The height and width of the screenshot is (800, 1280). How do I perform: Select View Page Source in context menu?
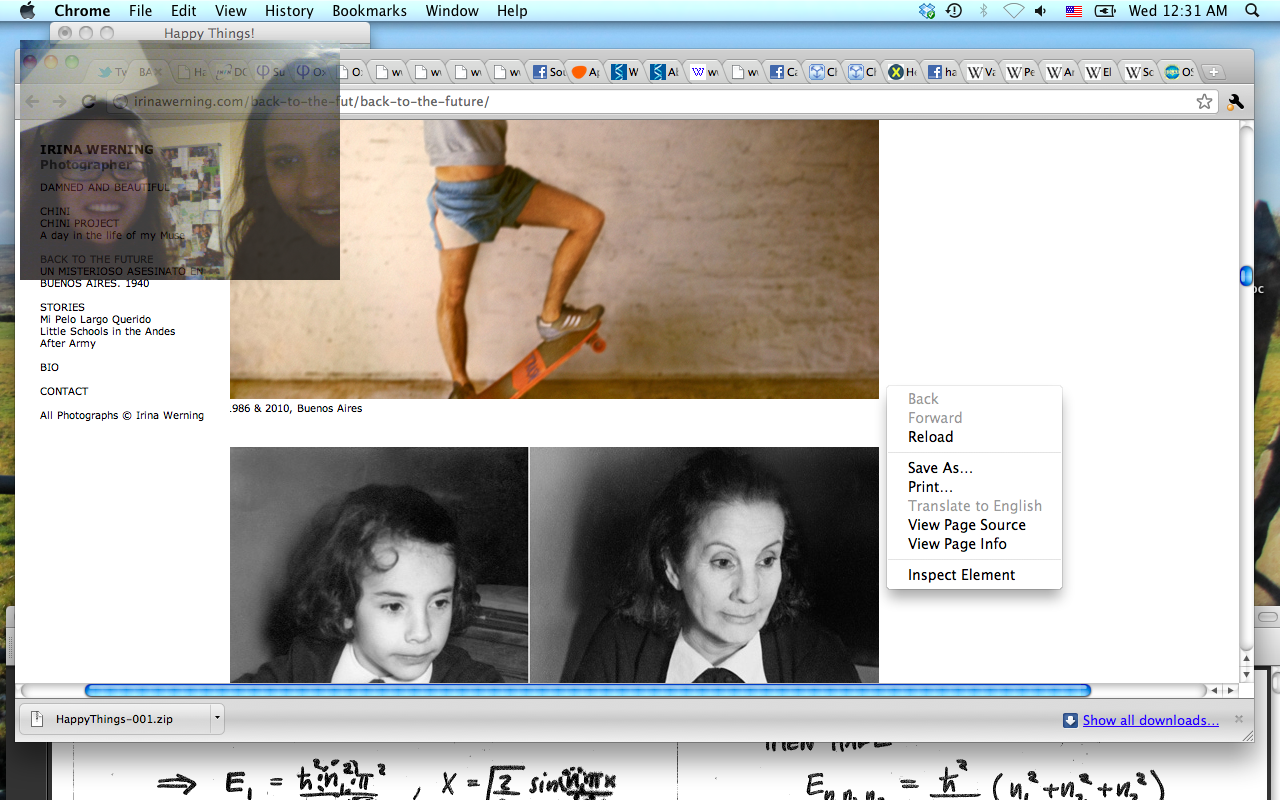(966, 525)
